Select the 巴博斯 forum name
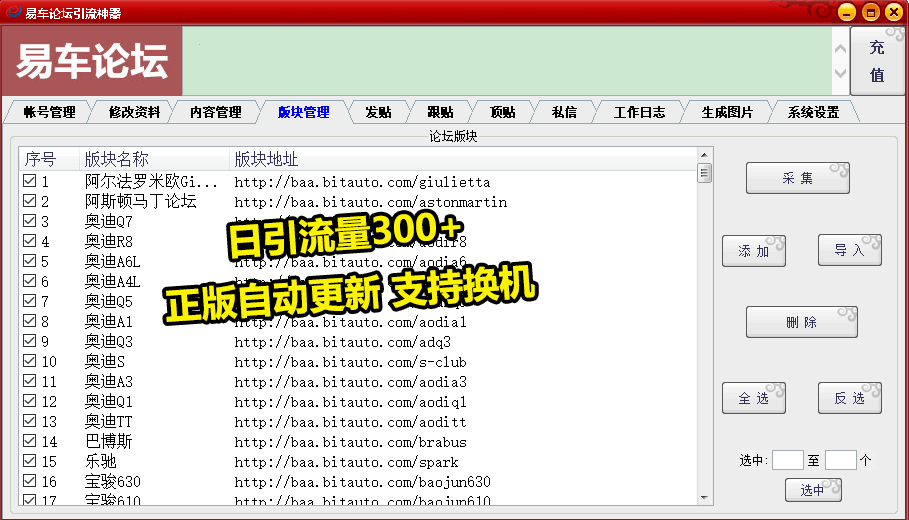909x520 pixels. click(x=108, y=442)
